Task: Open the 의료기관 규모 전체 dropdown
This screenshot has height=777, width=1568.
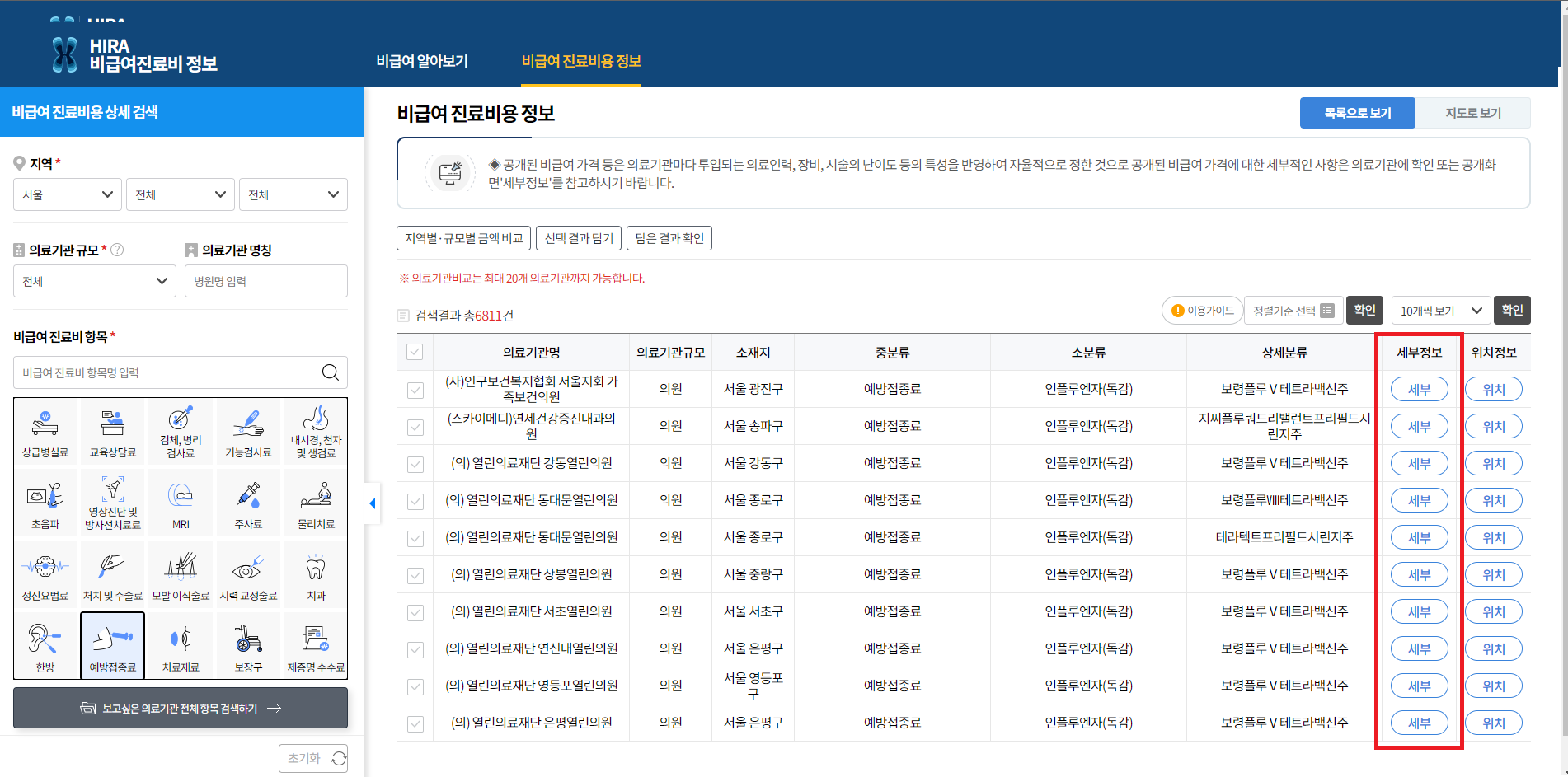Action: click(x=95, y=281)
